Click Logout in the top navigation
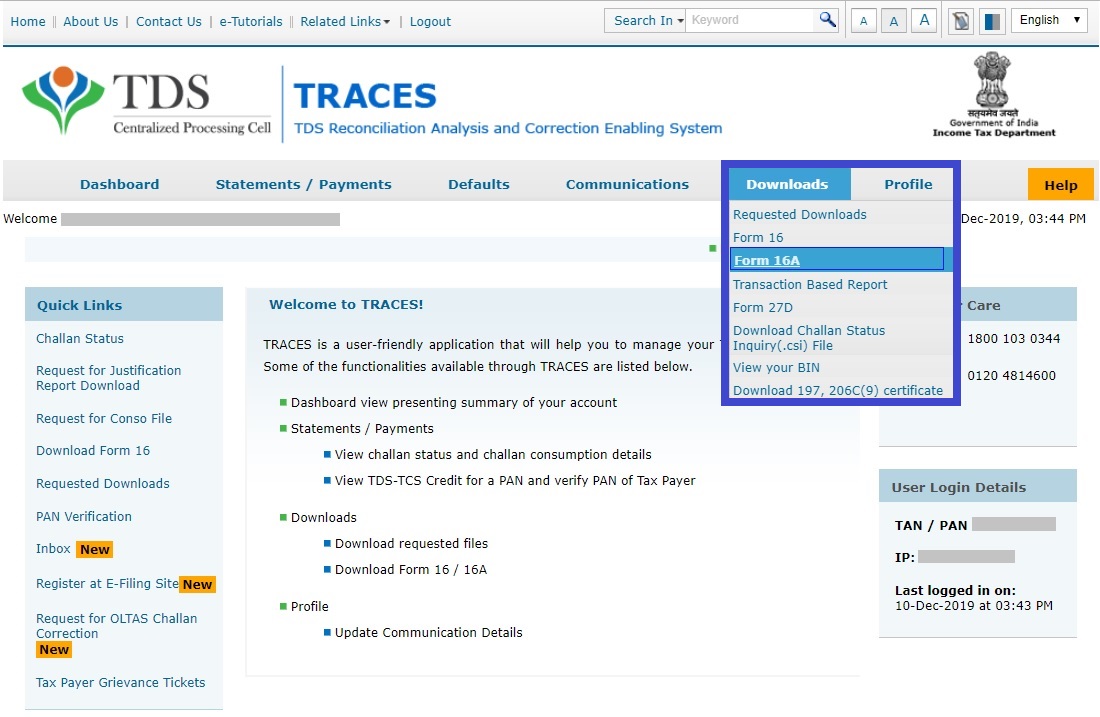 pyautogui.click(x=430, y=21)
